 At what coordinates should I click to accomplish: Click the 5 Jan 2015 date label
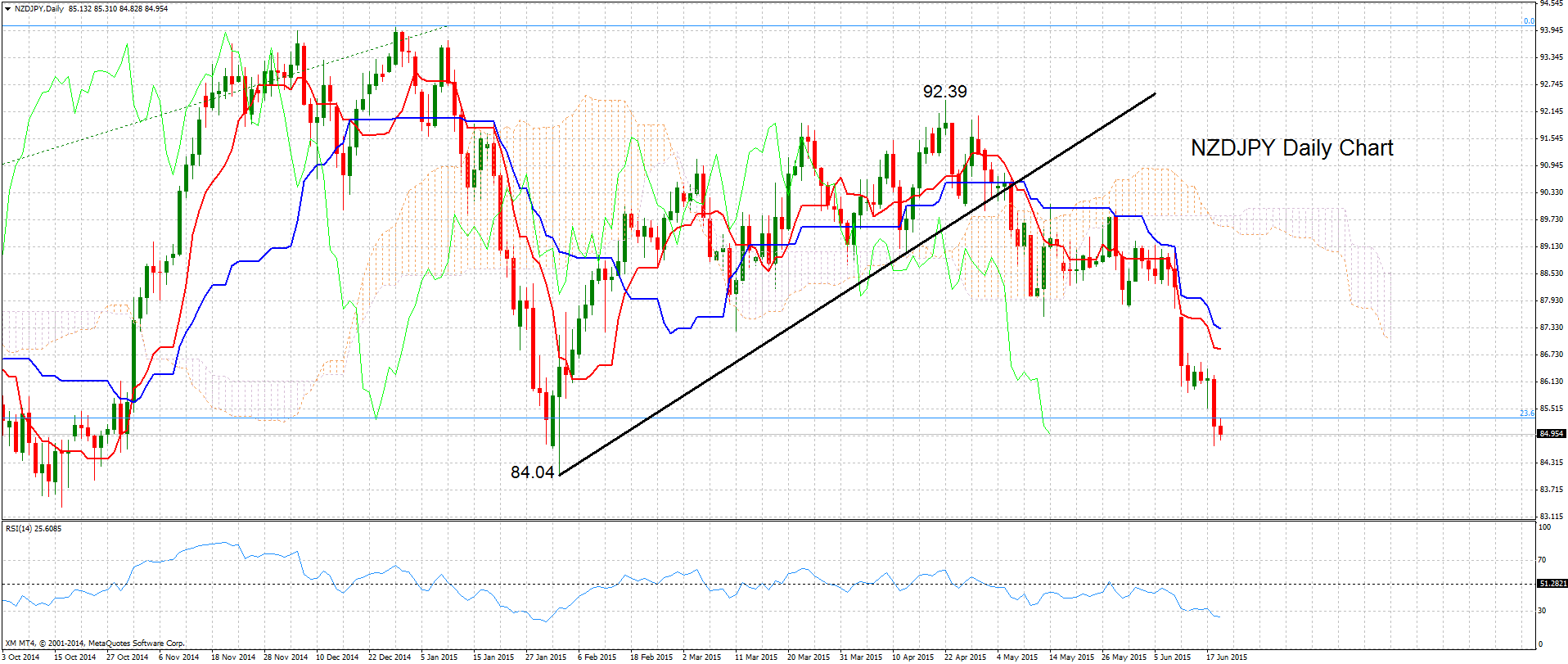[x=439, y=657]
